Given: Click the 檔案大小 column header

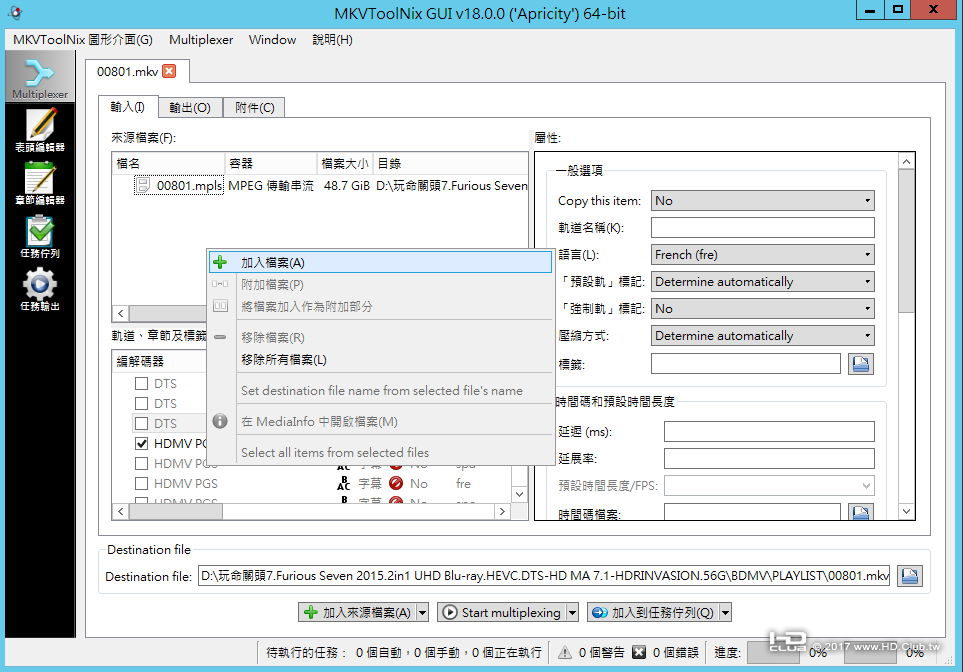Looking at the screenshot, I should click(x=345, y=163).
